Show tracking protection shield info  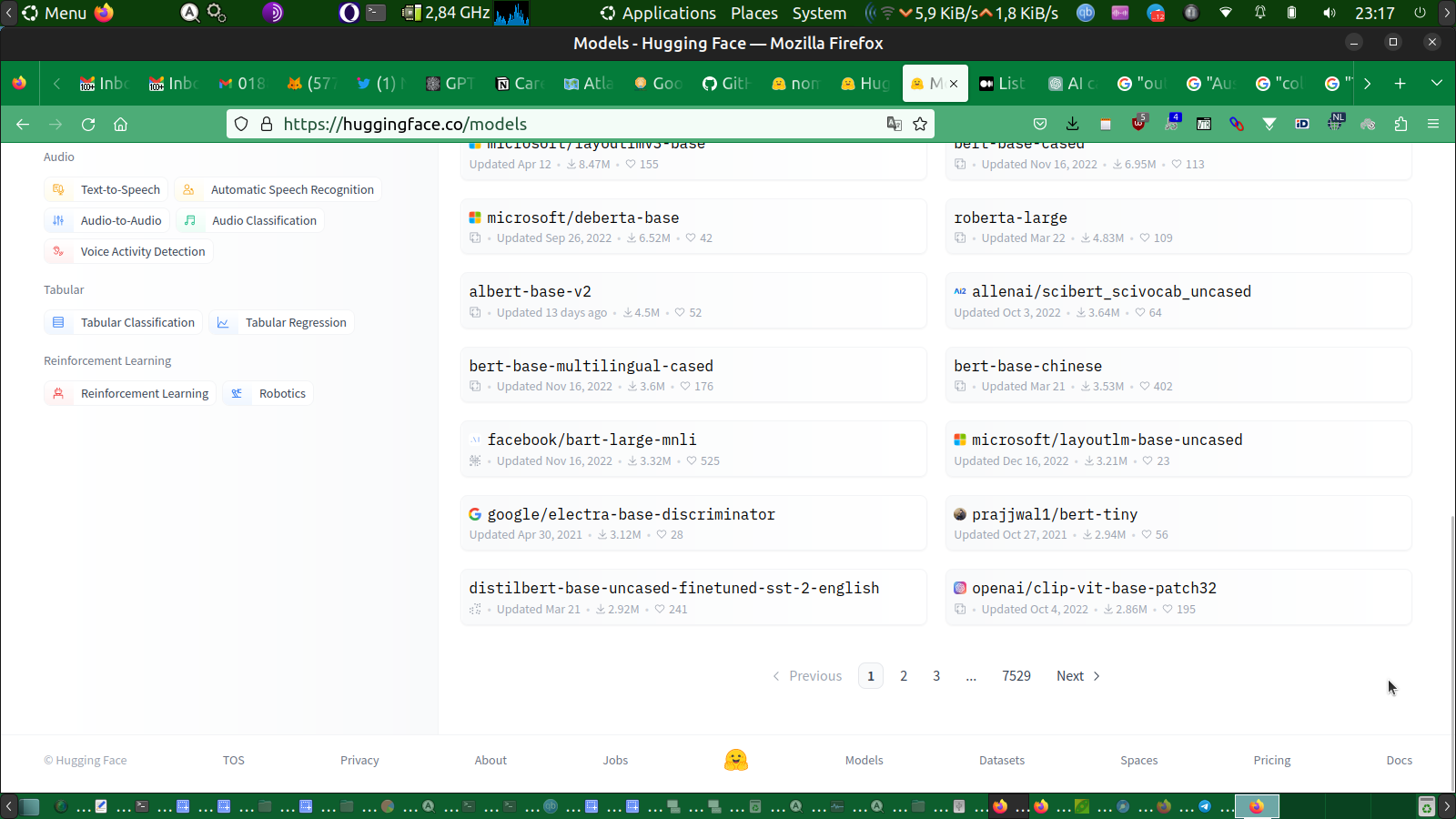[x=241, y=124]
